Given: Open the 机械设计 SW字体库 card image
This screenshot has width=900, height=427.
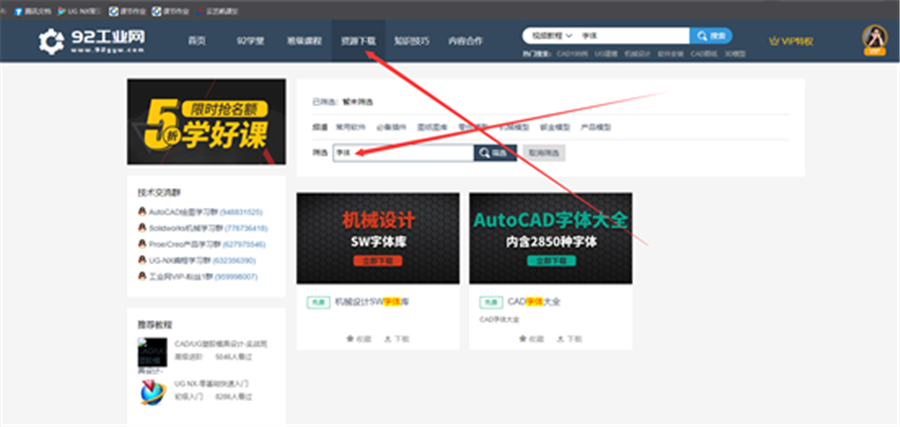Looking at the screenshot, I should click(x=378, y=238).
